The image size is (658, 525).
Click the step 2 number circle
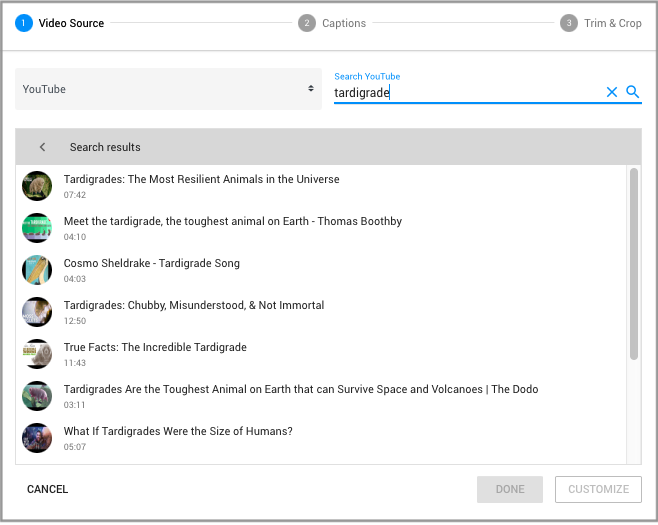(307, 23)
